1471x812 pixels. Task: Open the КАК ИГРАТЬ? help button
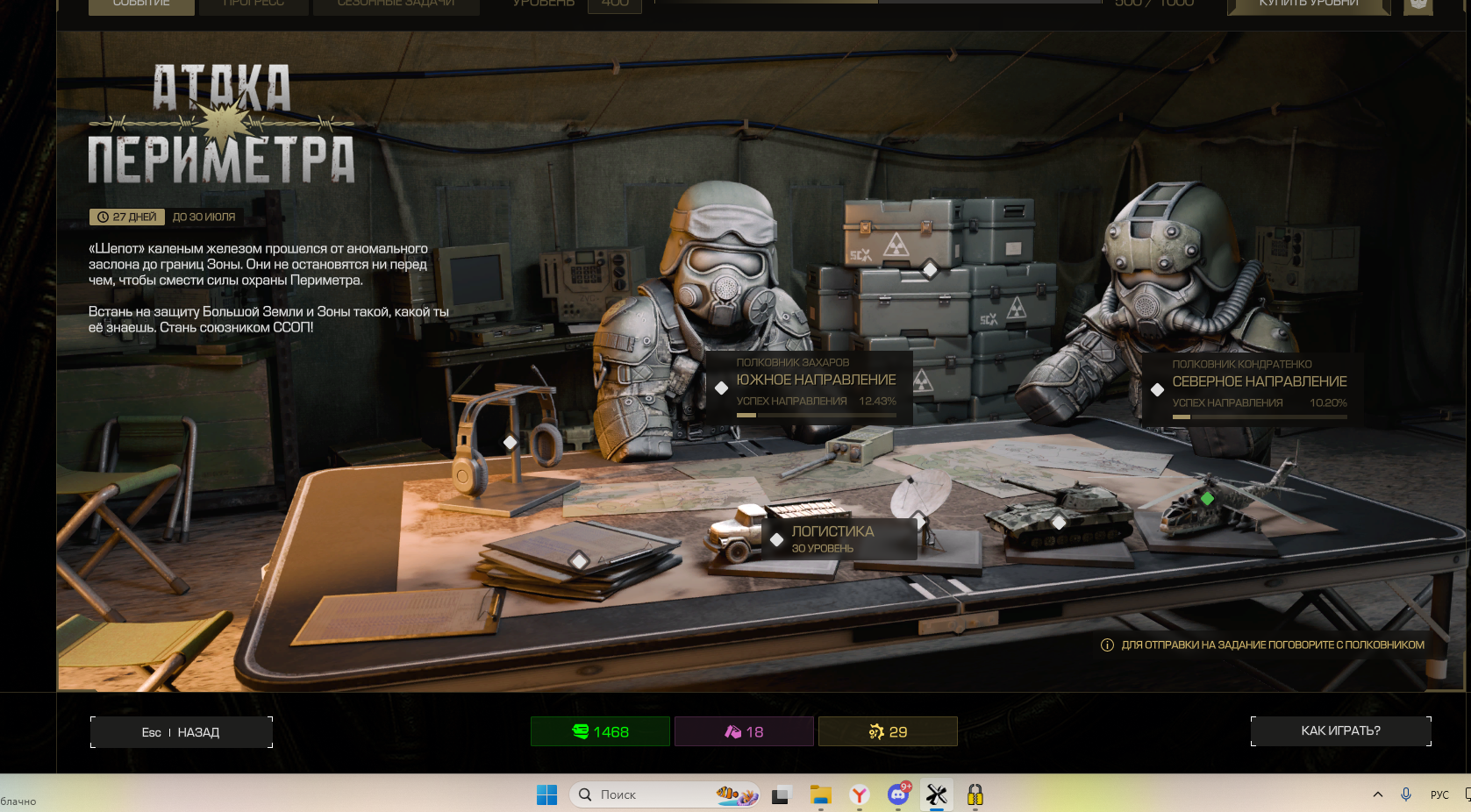tap(1340, 730)
